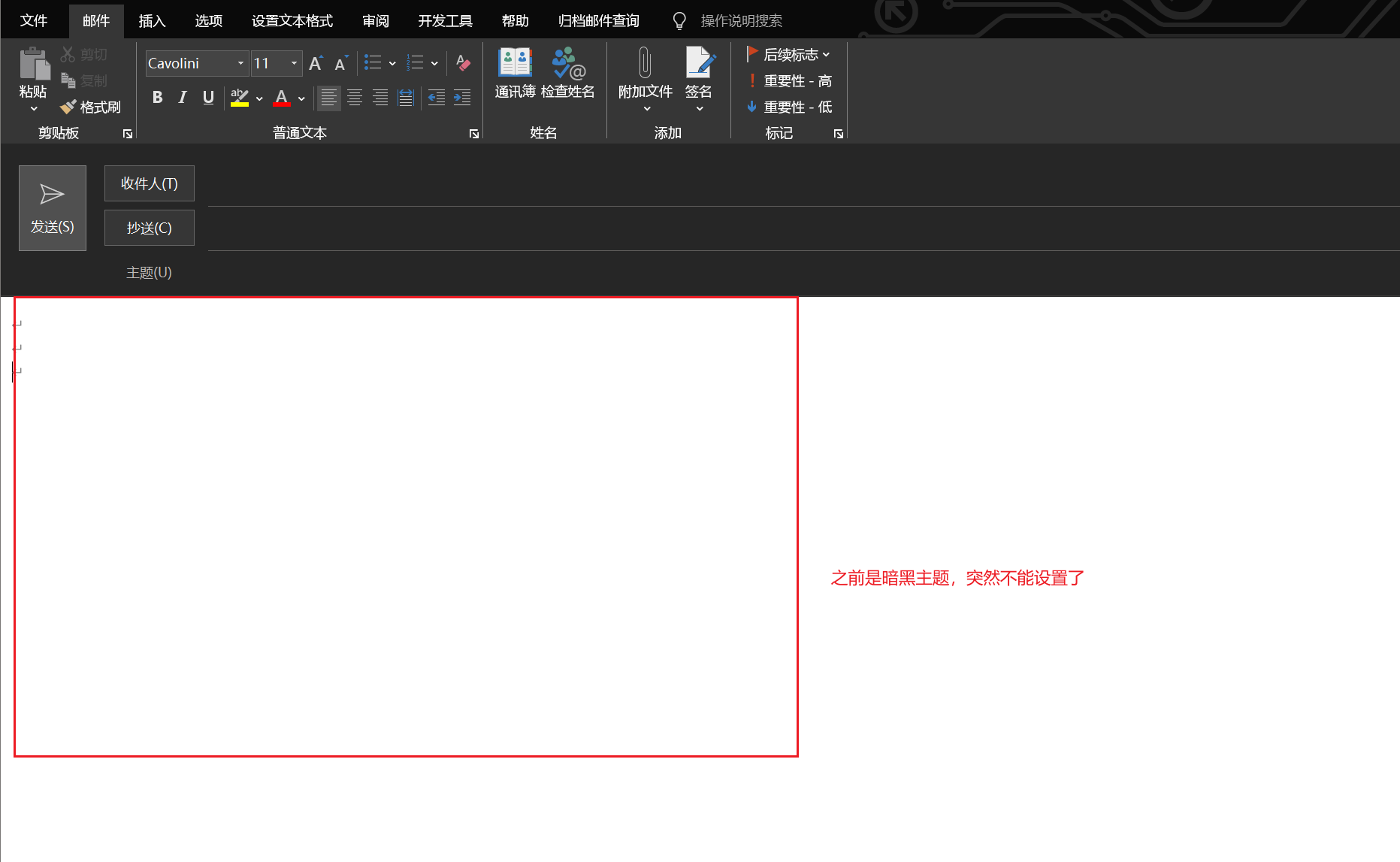The image size is (1400, 862).
Task: Toggle italic formatting
Action: (x=183, y=97)
